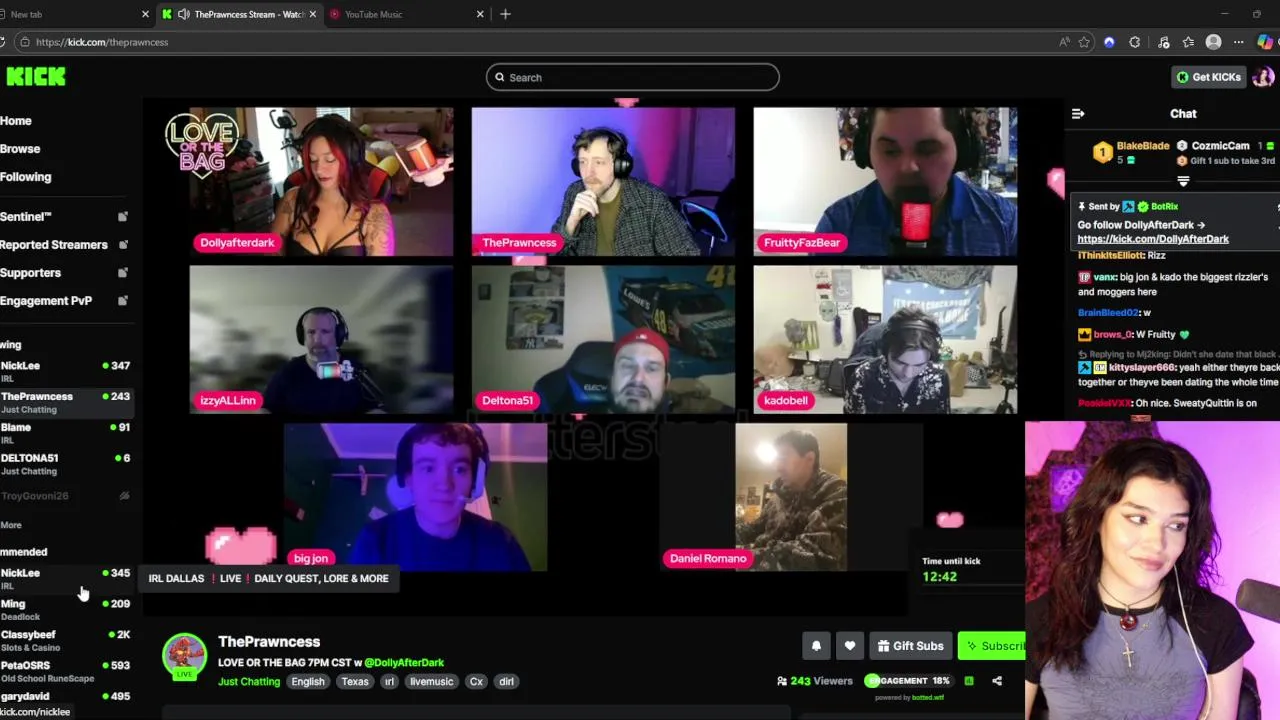Click the KICK logo

[36, 77]
